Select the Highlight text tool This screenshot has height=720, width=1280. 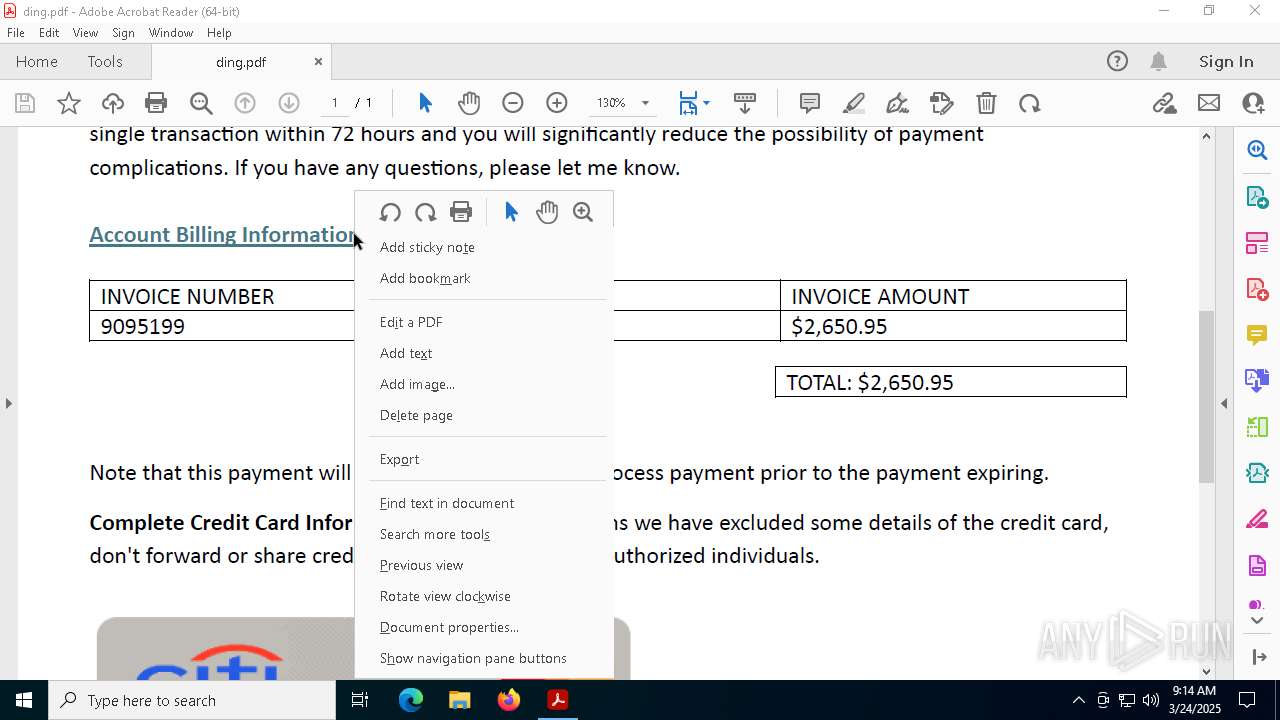pyautogui.click(x=854, y=103)
